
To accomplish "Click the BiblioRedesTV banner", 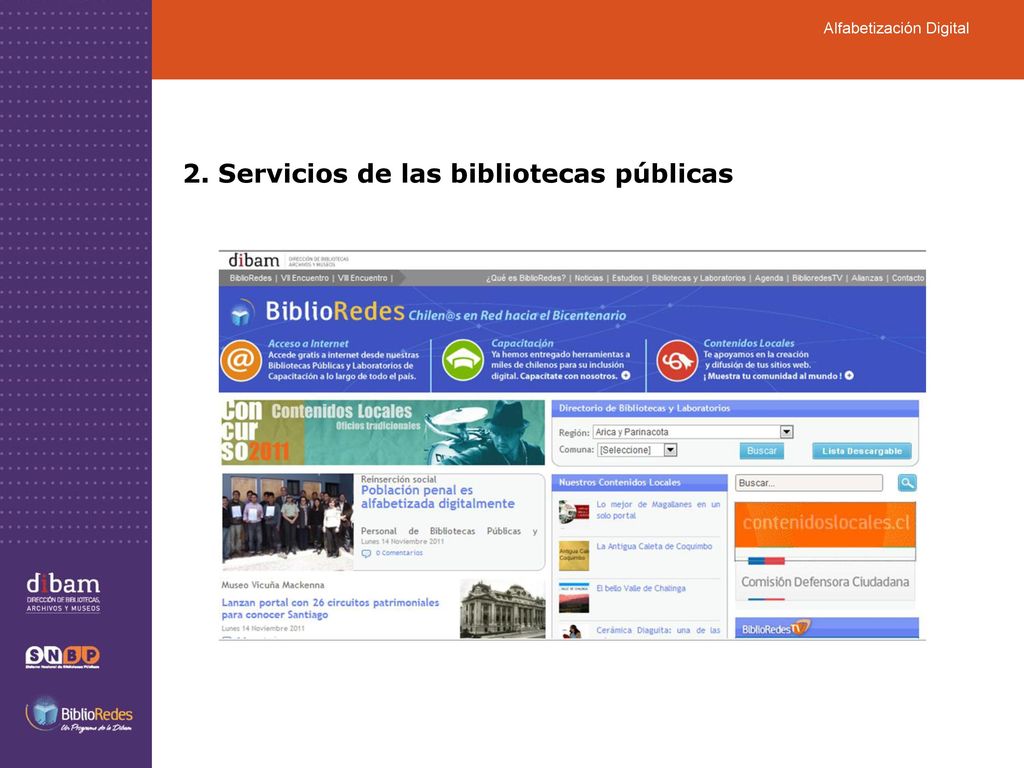I will pyautogui.click(x=826, y=628).
